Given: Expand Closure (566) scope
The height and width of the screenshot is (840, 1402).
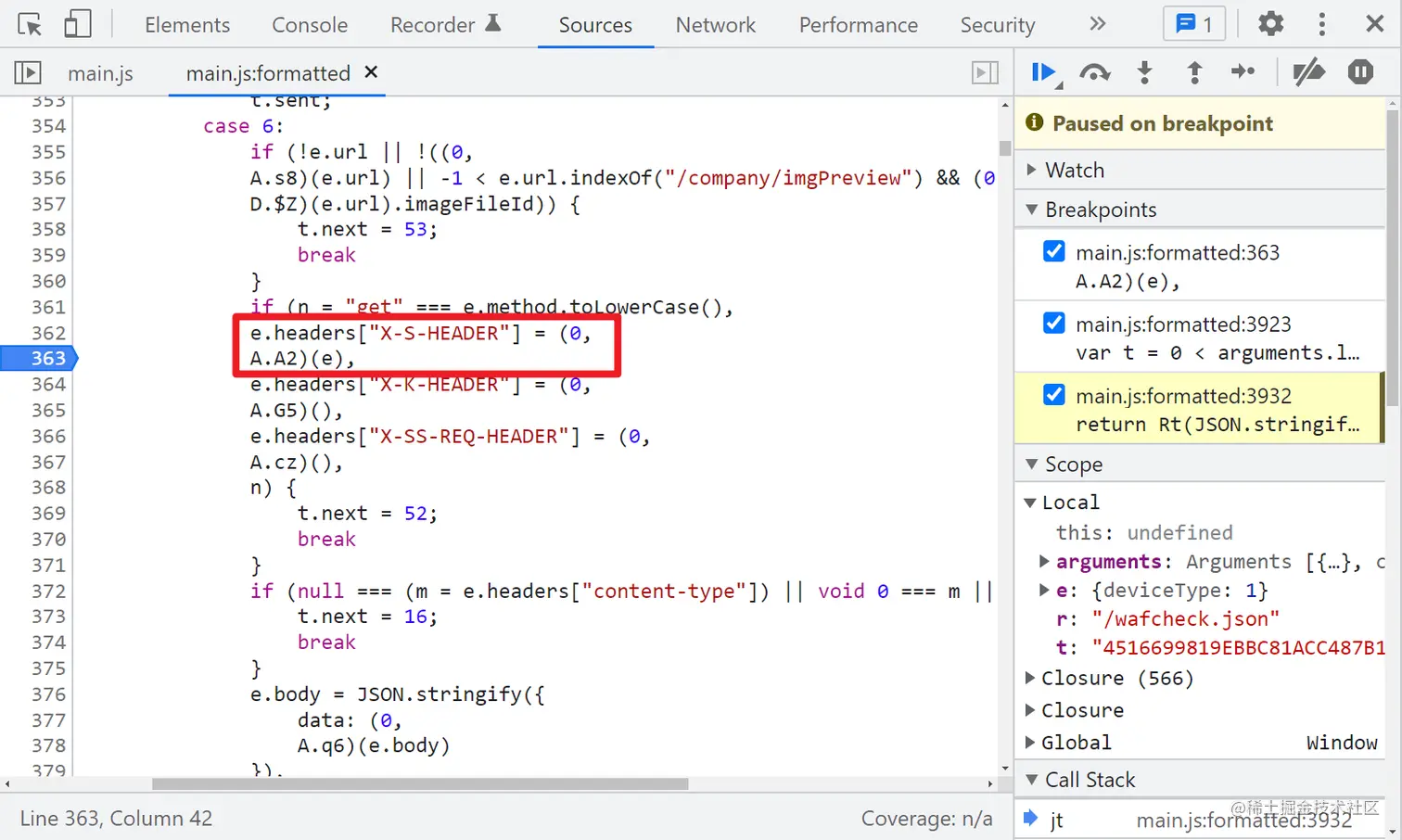Looking at the screenshot, I should (1030, 678).
